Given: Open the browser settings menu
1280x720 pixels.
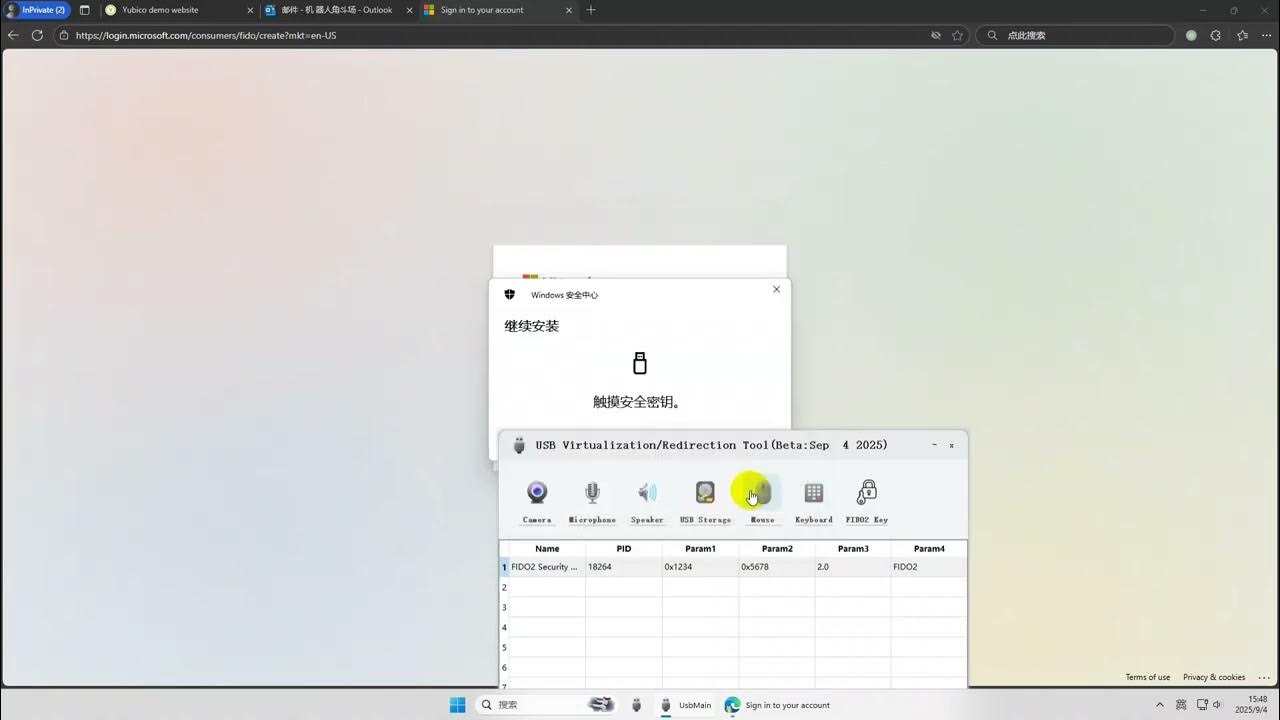Looking at the screenshot, I should (x=1266, y=34).
